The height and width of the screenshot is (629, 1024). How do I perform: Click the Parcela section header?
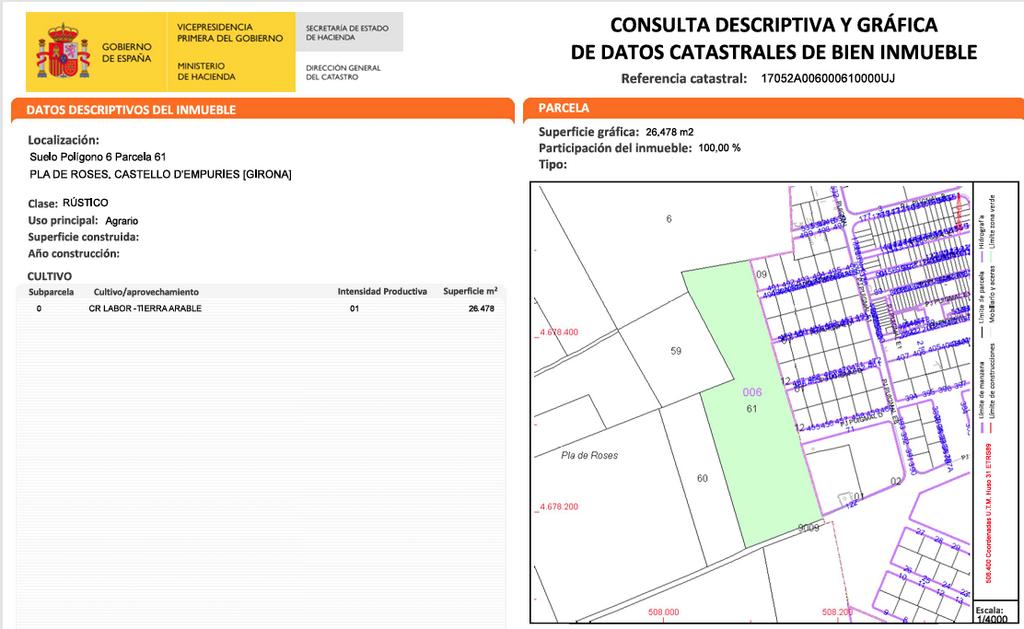[564, 107]
